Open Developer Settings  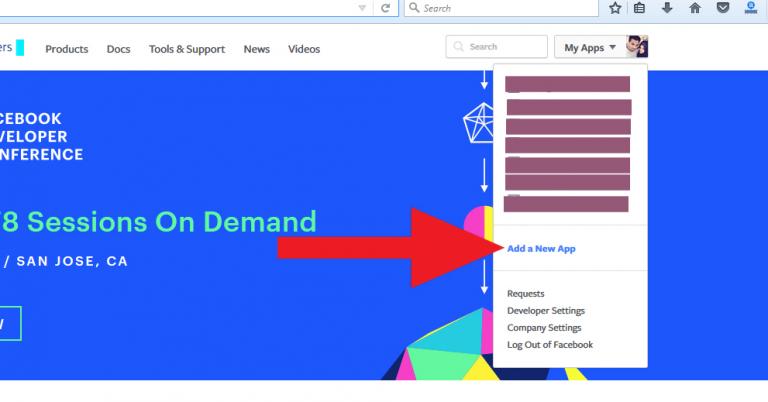pyautogui.click(x=546, y=311)
